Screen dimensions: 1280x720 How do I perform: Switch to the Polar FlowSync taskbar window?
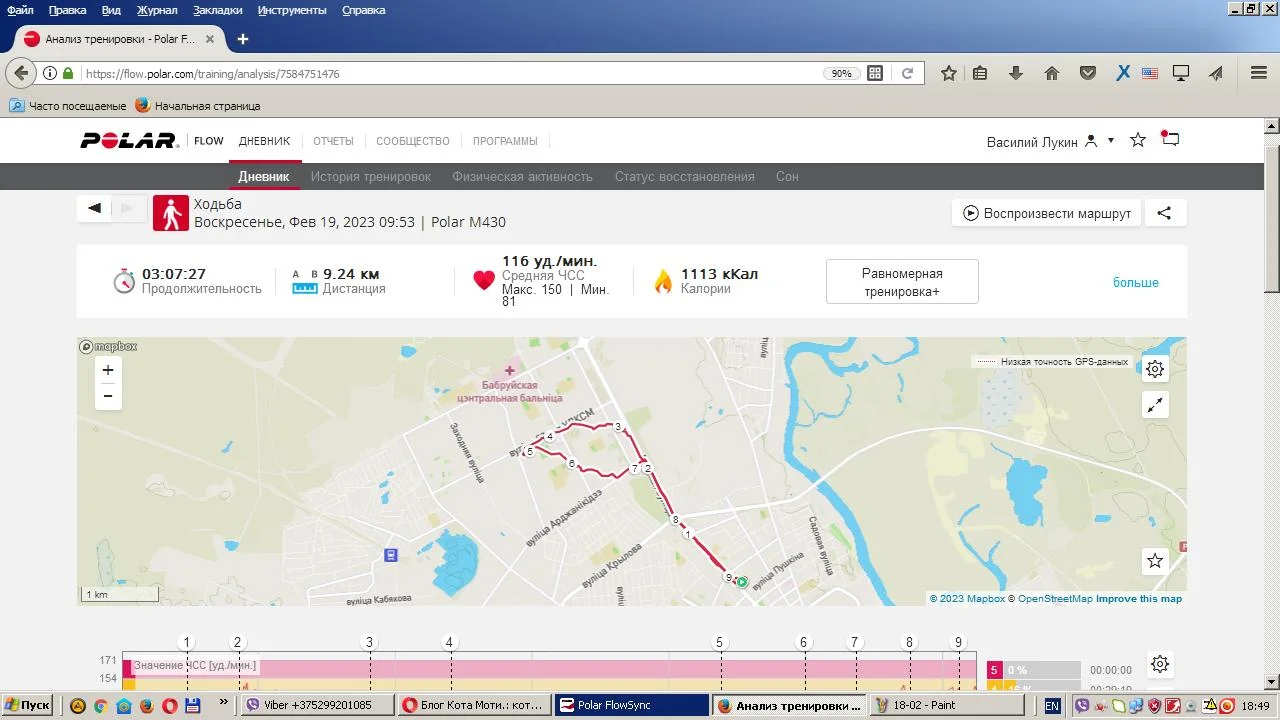click(630, 705)
